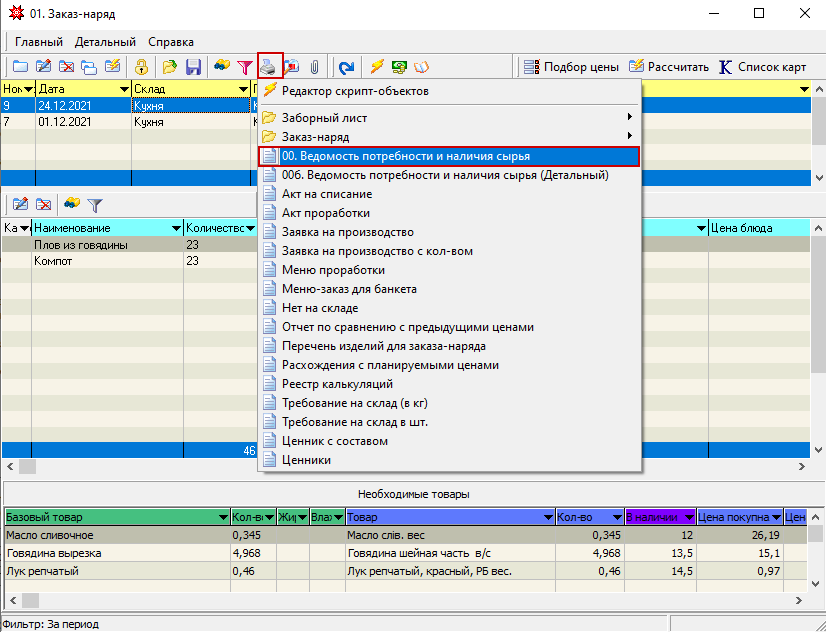This screenshot has height=632, width=826.
Task: Click the delete row icon in the detail toolbar
Action: 44,204
